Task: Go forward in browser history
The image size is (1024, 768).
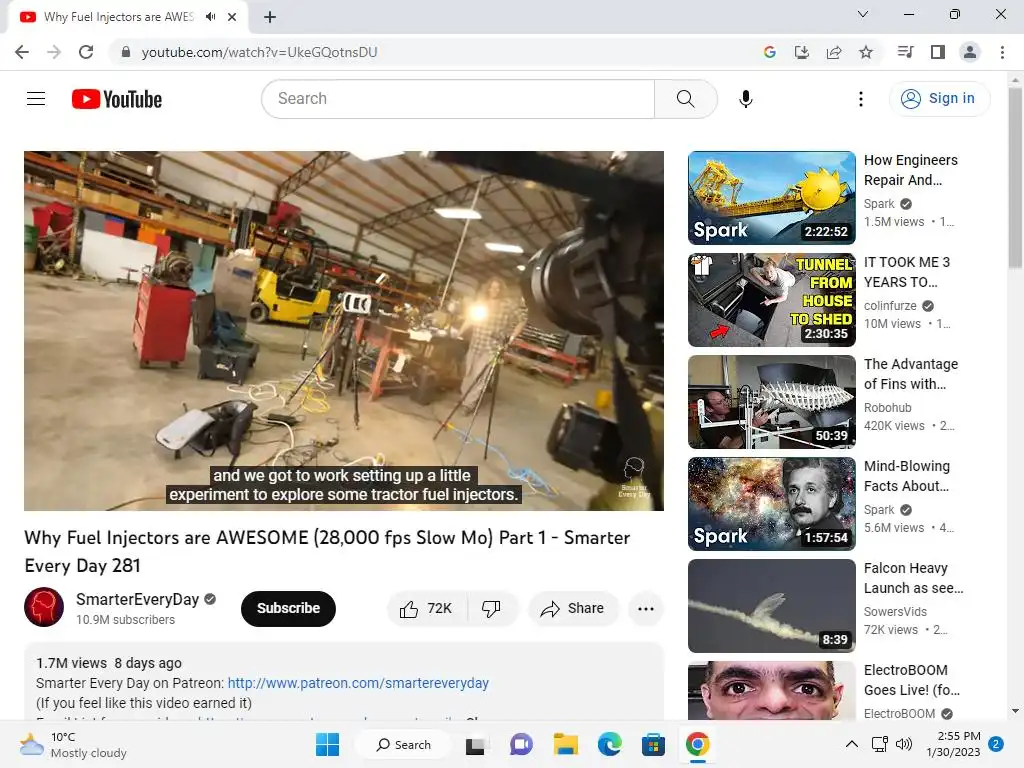Action: pyautogui.click(x=54, y=52)
